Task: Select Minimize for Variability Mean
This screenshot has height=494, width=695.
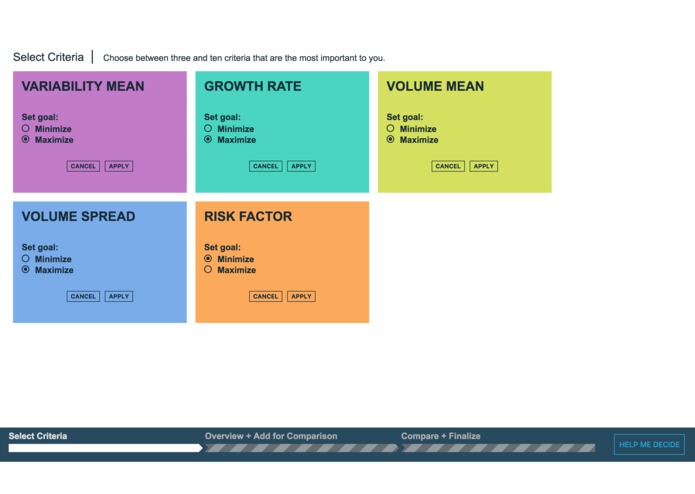Action: (26, 128)
